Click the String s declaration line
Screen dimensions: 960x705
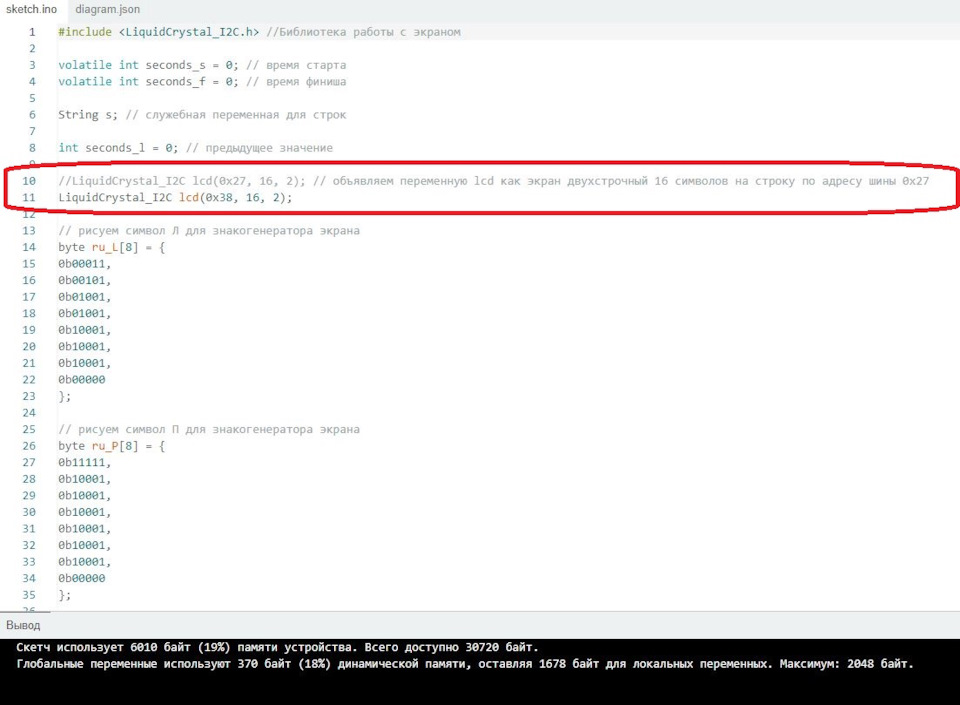coord(202,114)
